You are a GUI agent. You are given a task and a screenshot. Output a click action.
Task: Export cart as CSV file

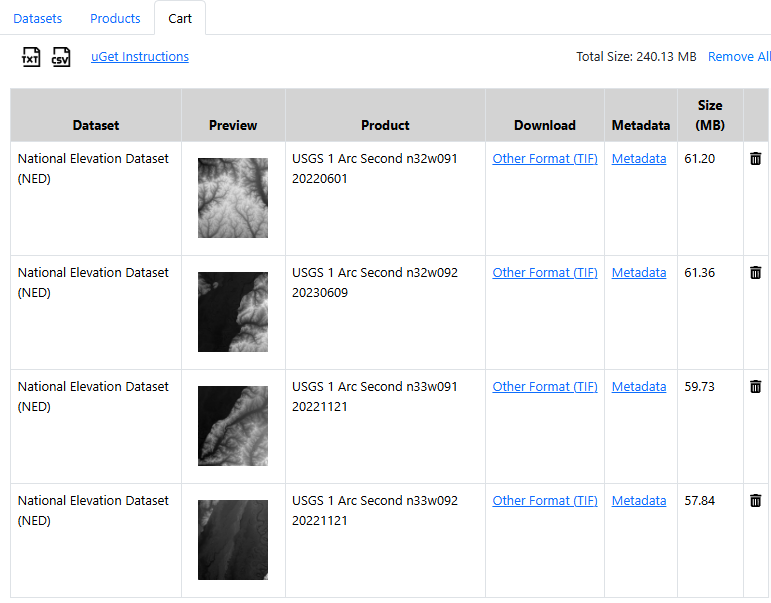pyautogui.click(x=61, y=58)
